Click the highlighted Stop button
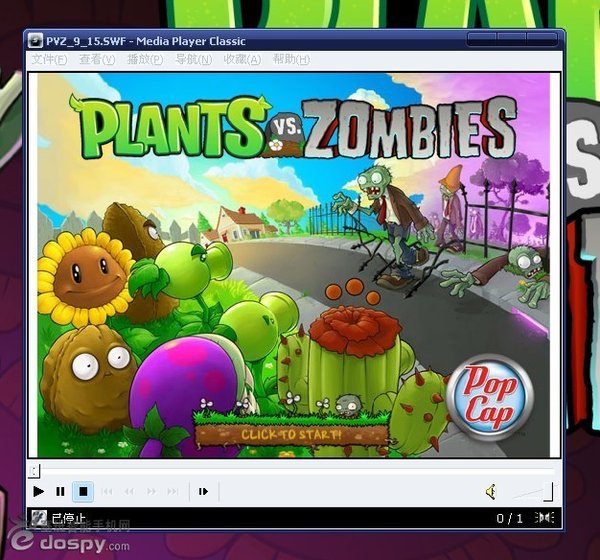The width and height of the screenshot is (600, 560). coord(83,491)
